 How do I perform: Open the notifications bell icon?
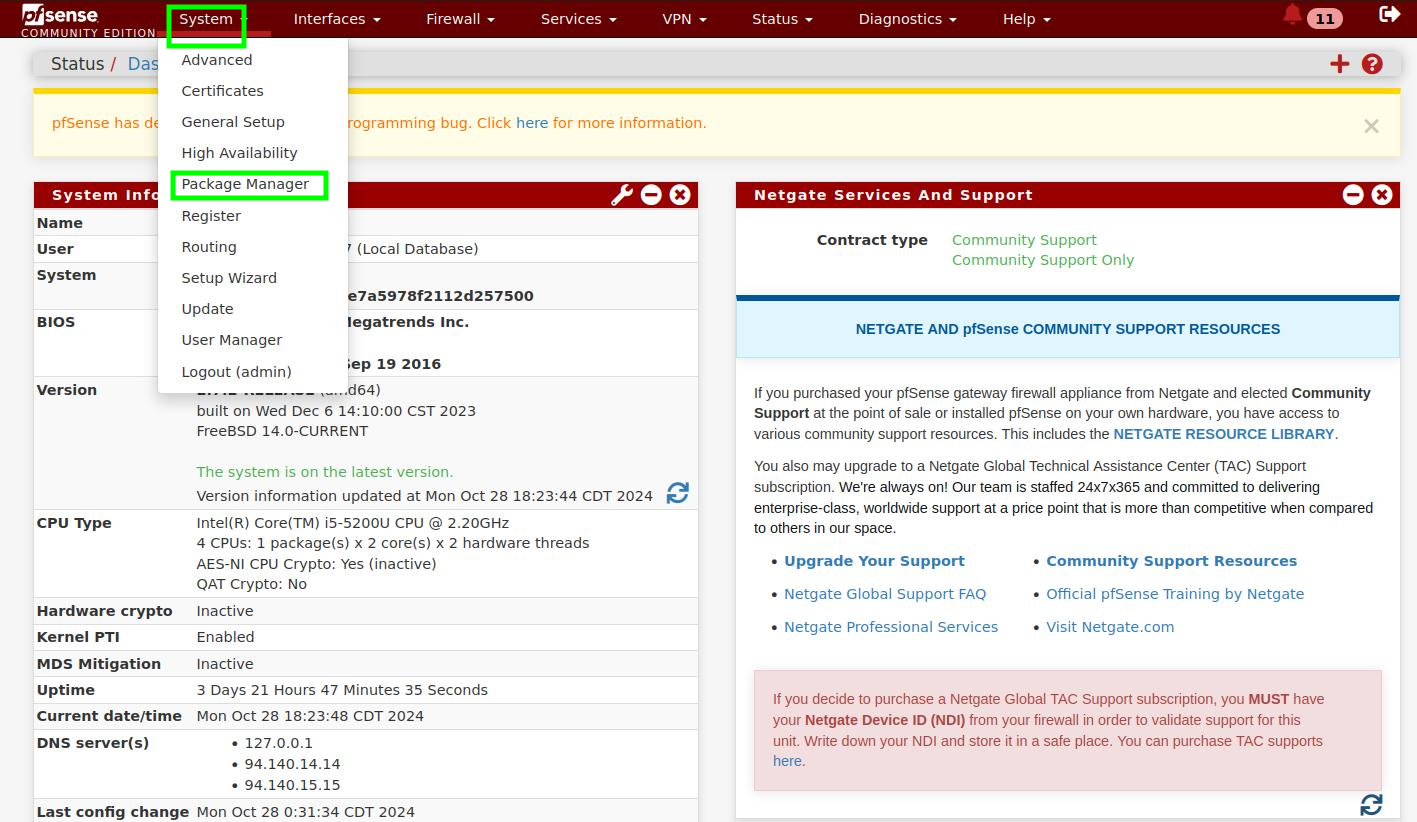[x=1293, y=15]
